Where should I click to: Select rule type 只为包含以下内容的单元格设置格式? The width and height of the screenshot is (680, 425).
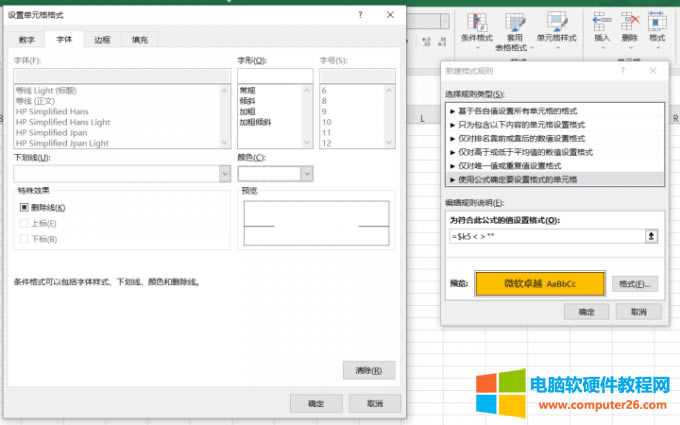pyautogui.click(x=520, y=125)
